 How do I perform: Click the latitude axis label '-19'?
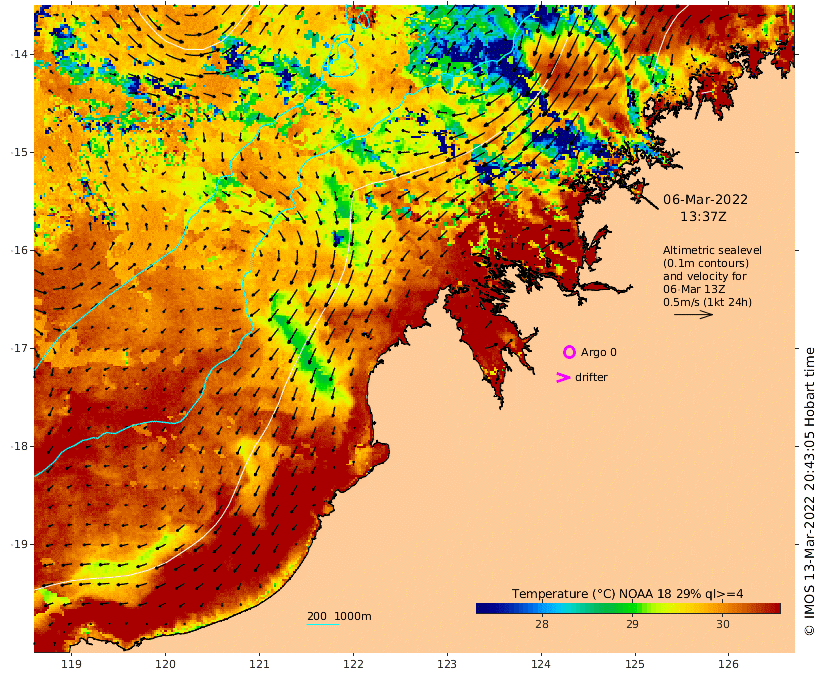(19, 544)
